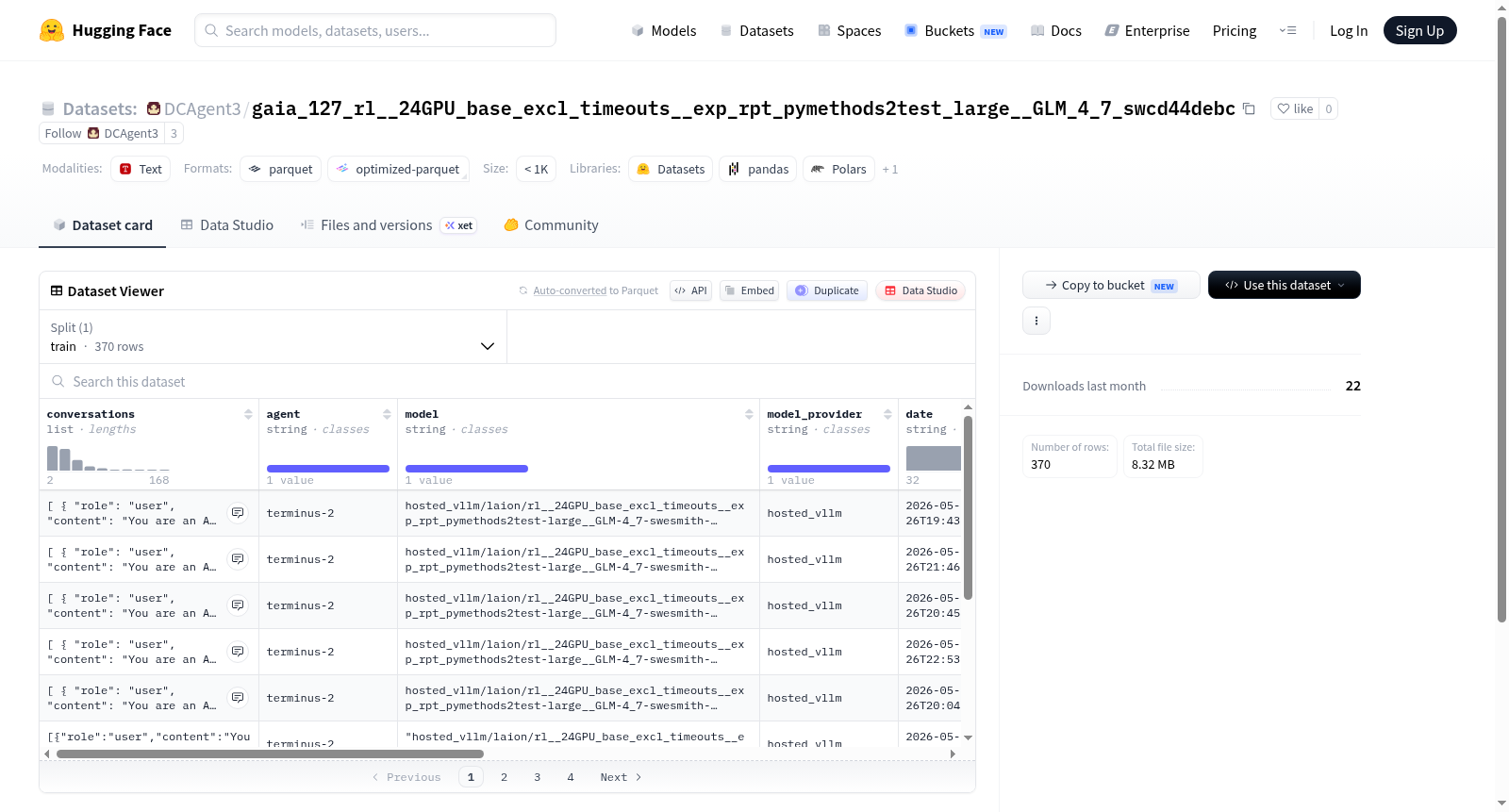
Task: Go to page 3 of the table
Action: [537, 777]
